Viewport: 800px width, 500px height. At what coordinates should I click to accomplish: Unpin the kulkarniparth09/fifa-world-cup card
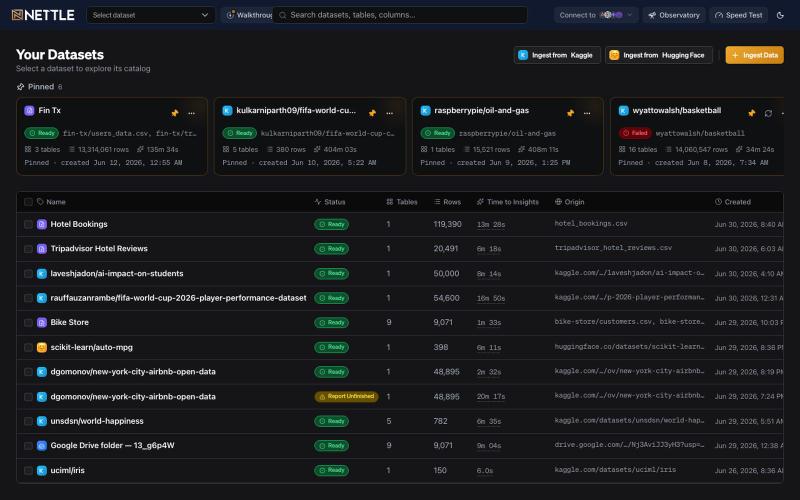(372, 113)
